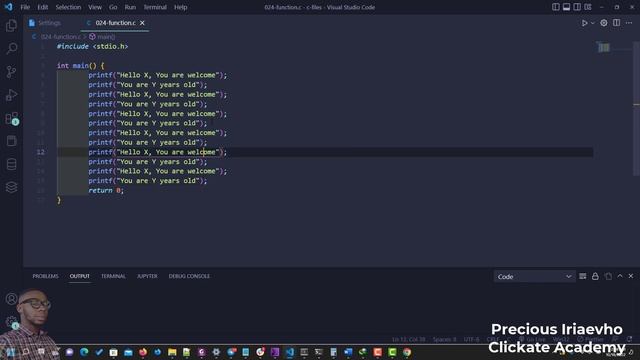
Task: Click the Go Live status bar button
Action: [x=532, y=339]
